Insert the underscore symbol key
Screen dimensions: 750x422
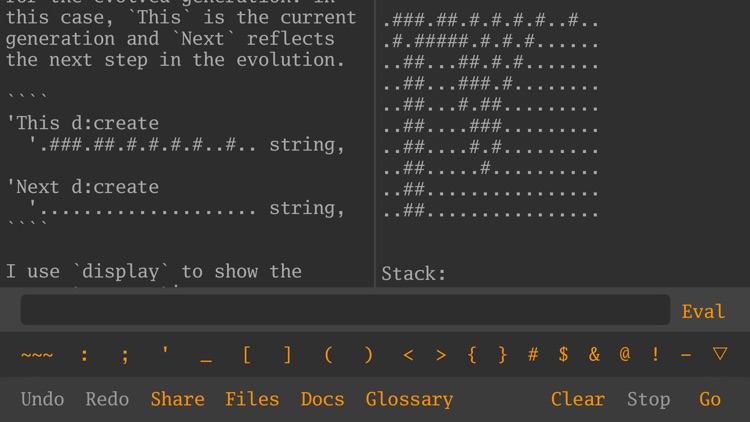click(x=206, y=360)
